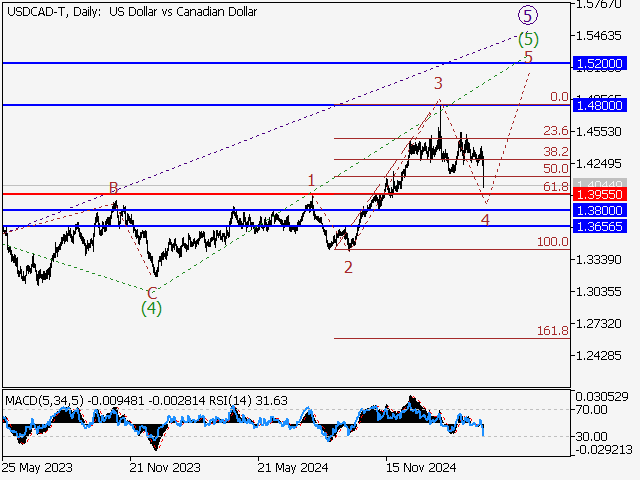Click the red wave 2 label

pyautogui.click(x=348, y=267)
